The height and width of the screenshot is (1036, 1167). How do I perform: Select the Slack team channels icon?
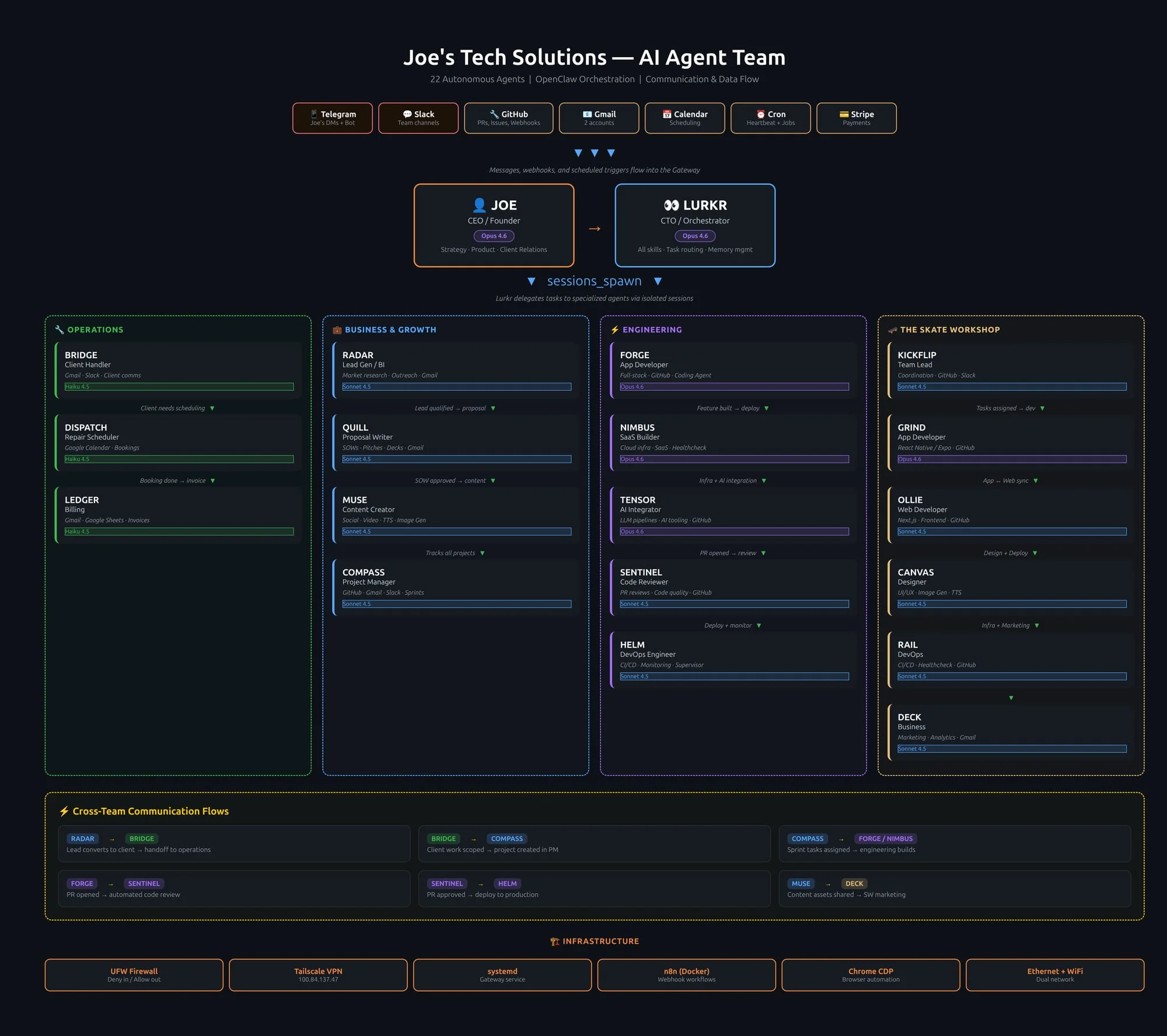coord(406,114)
